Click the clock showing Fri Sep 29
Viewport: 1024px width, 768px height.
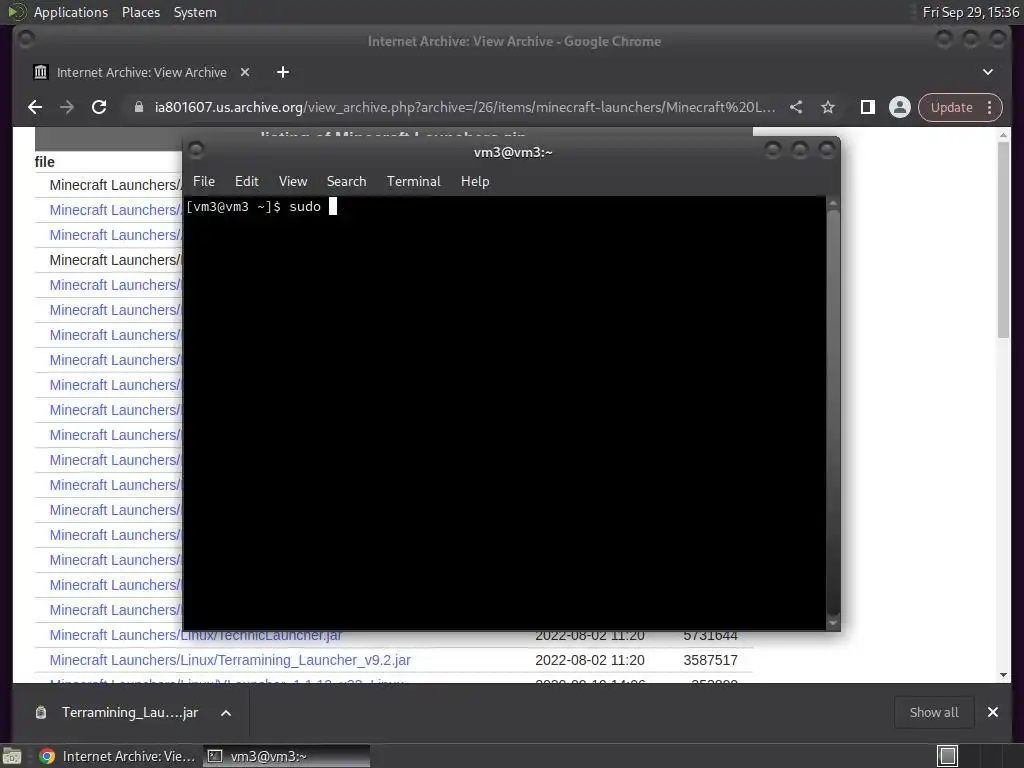(x=970, y=12)
